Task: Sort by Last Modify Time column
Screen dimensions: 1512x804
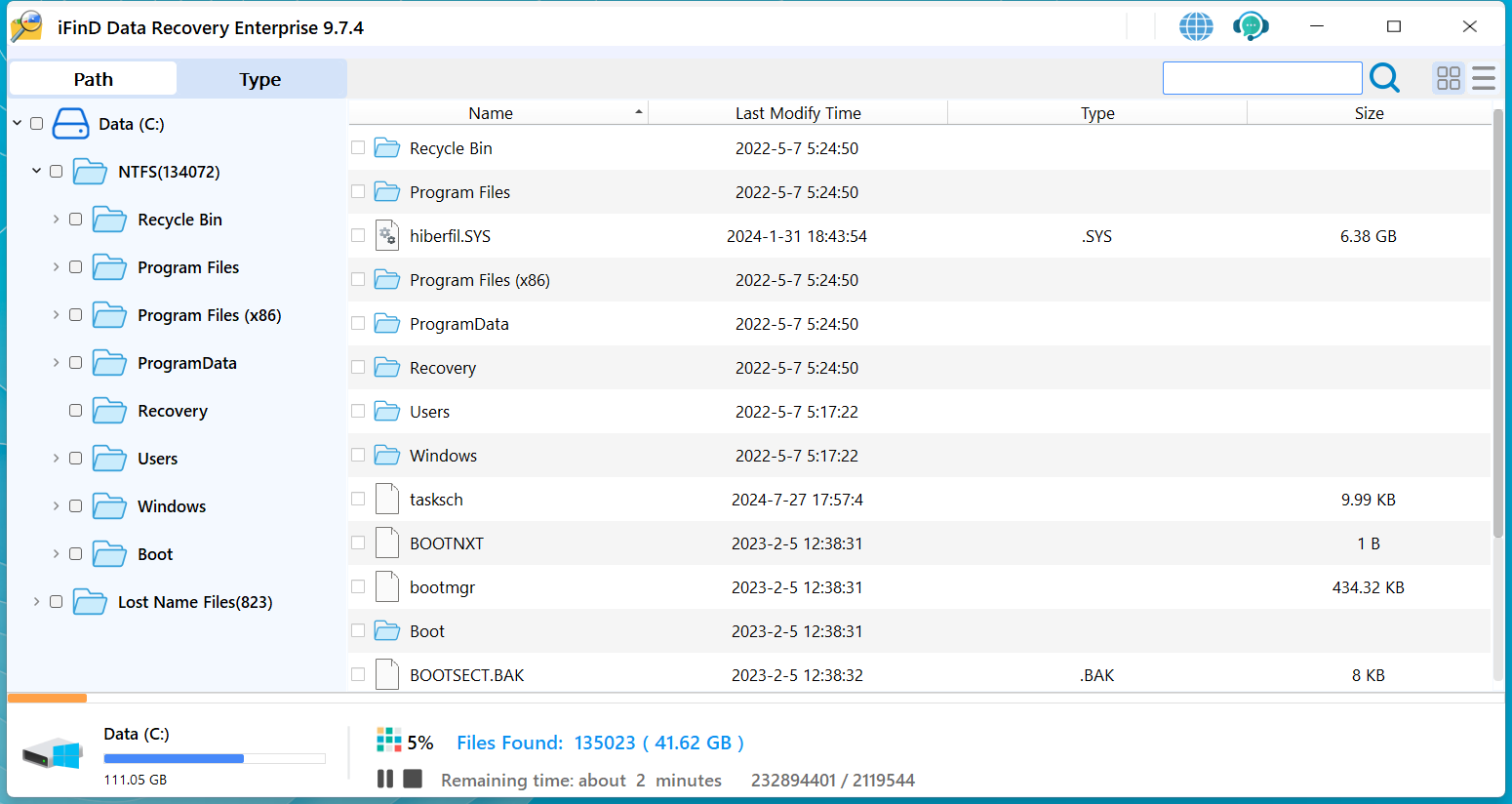Action: [798, 113]
